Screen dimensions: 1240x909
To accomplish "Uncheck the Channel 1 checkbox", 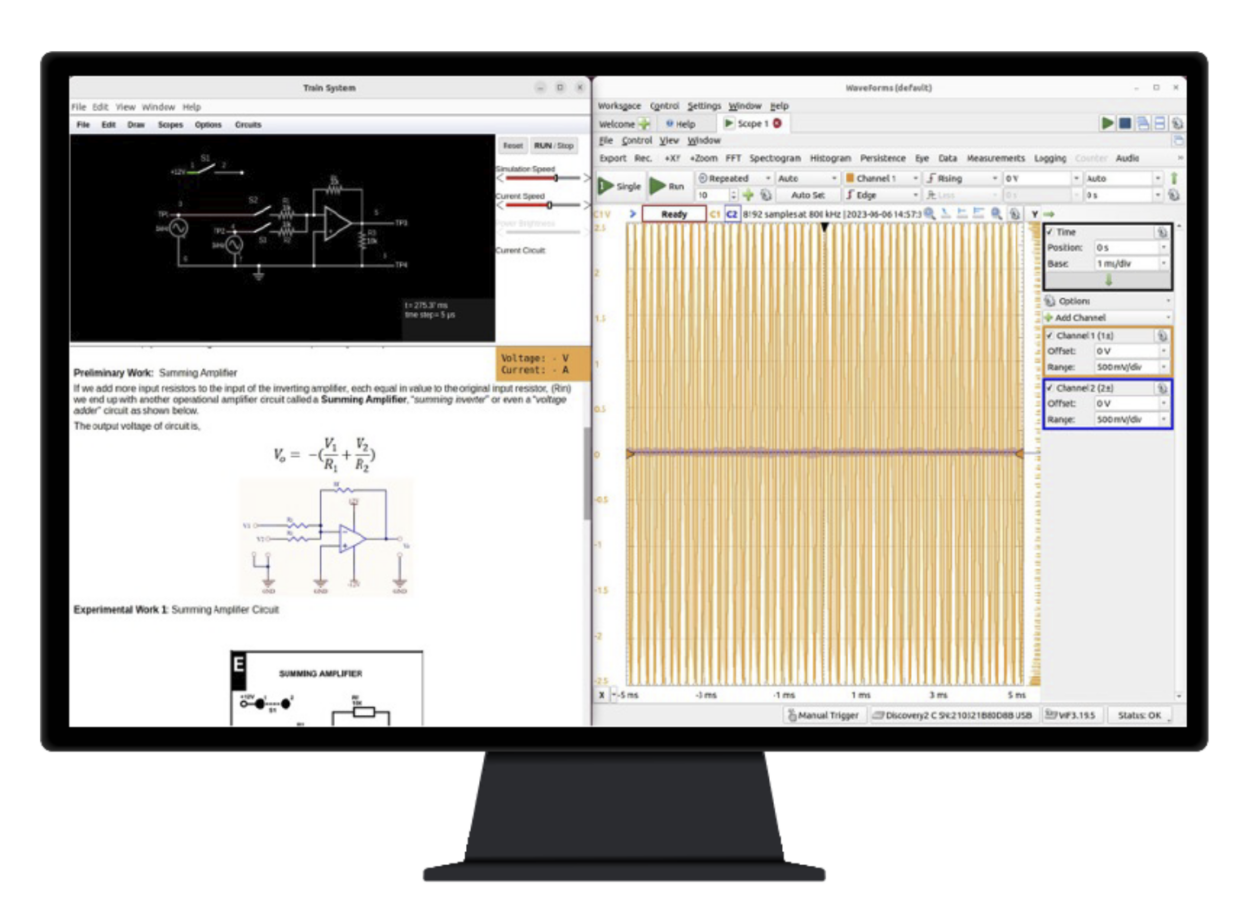I will [x=1050, y=336].
